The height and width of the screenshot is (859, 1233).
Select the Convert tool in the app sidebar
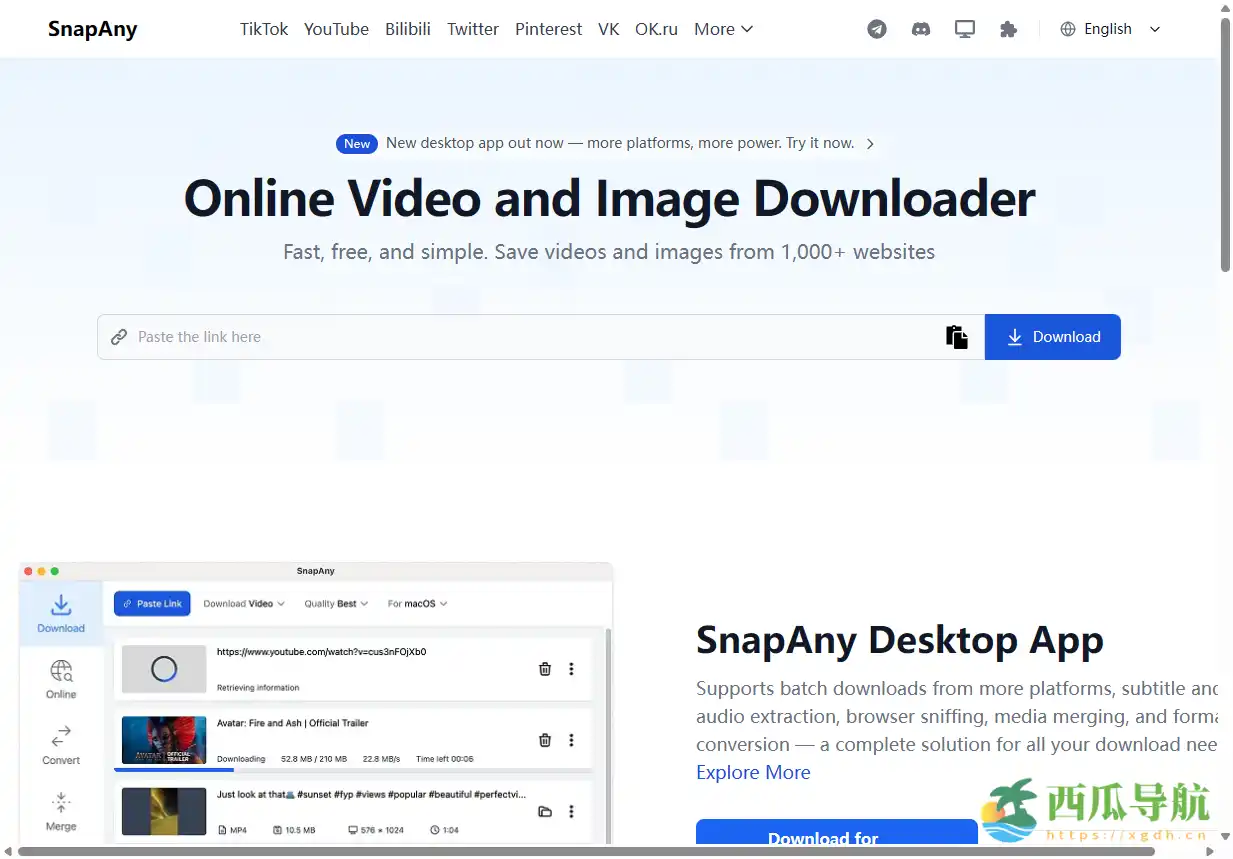click(60, 743)
